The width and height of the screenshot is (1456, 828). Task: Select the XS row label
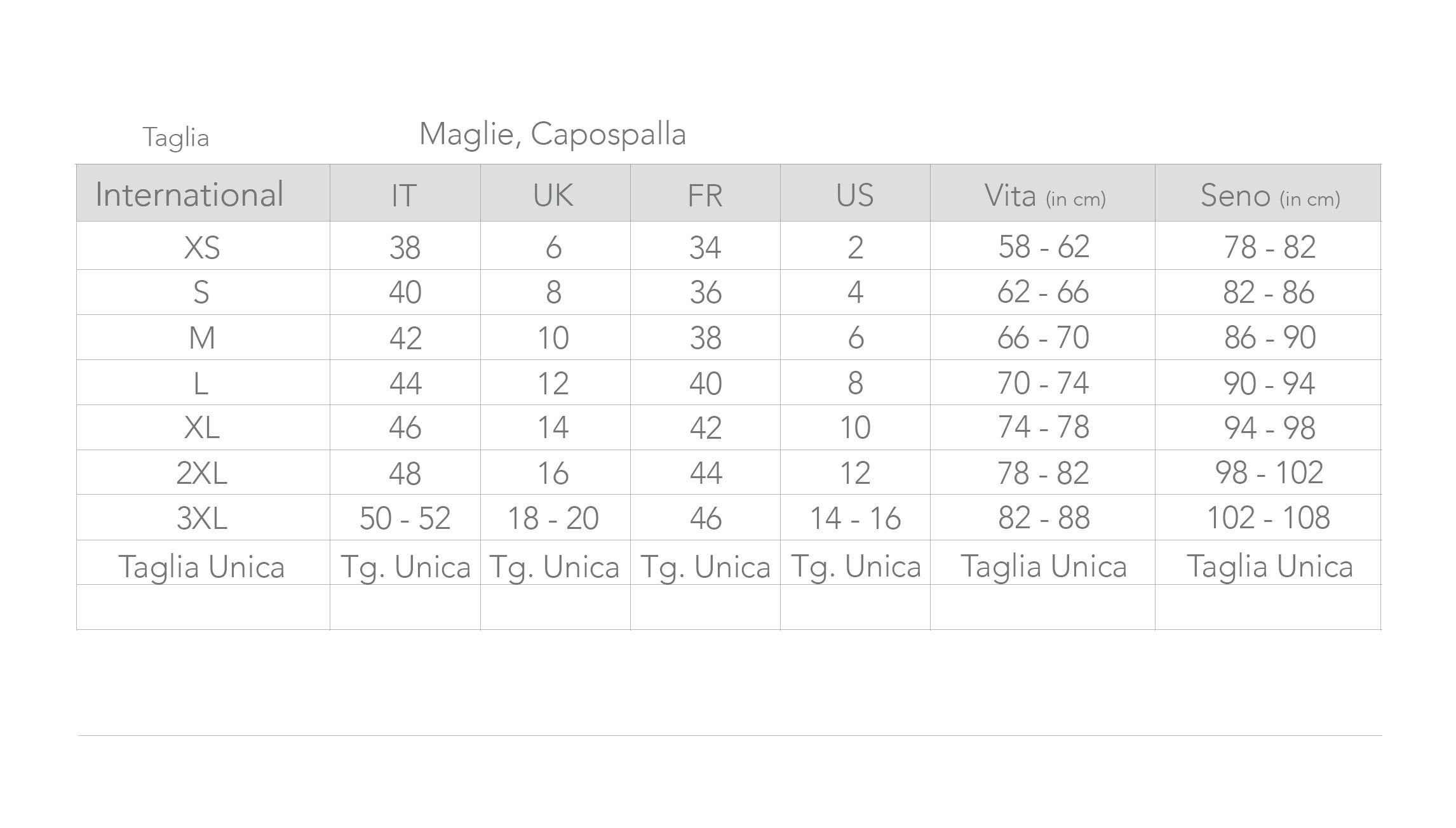[x=202, y=247]
